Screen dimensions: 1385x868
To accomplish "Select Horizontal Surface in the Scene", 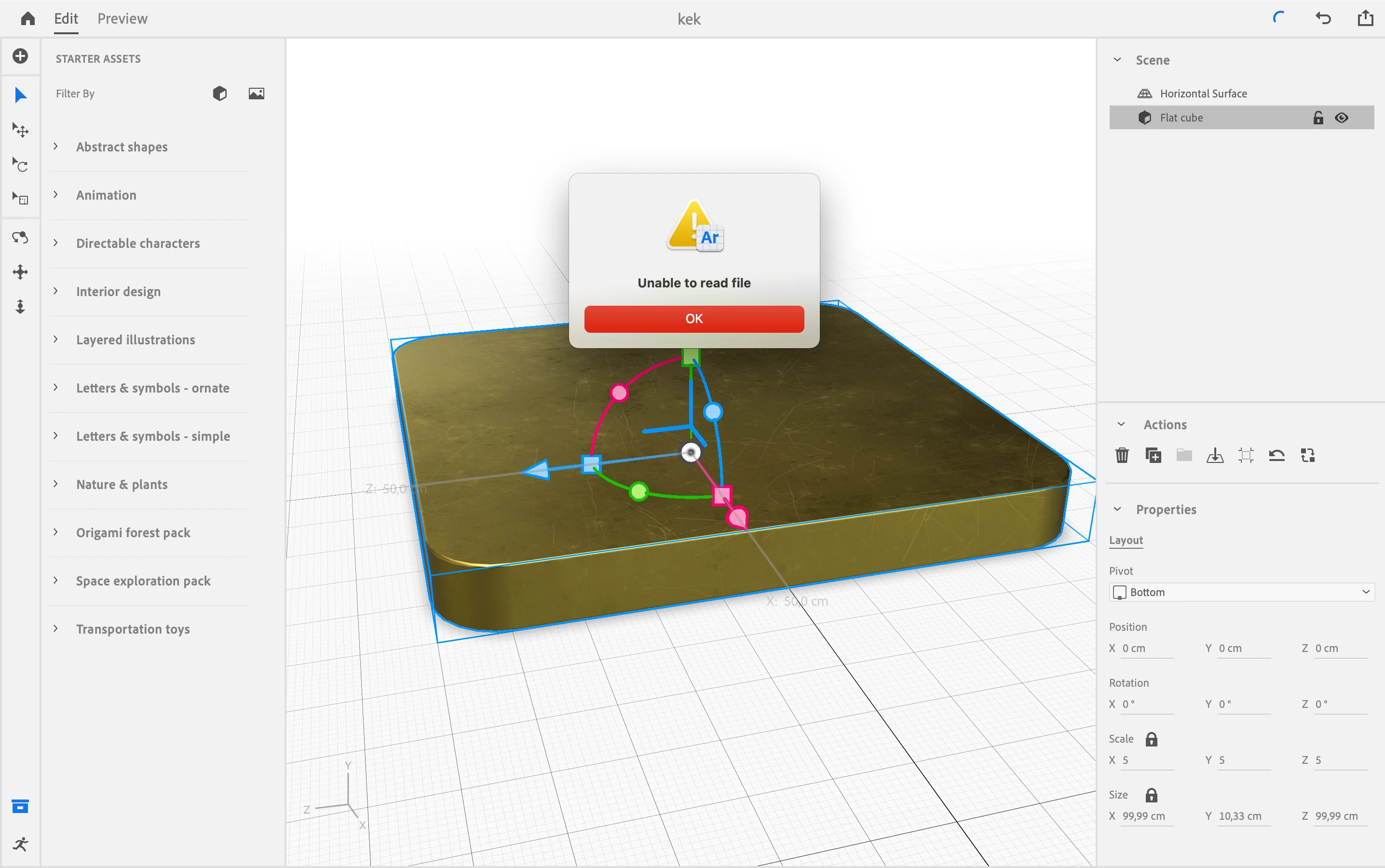I will [1203, 94].
